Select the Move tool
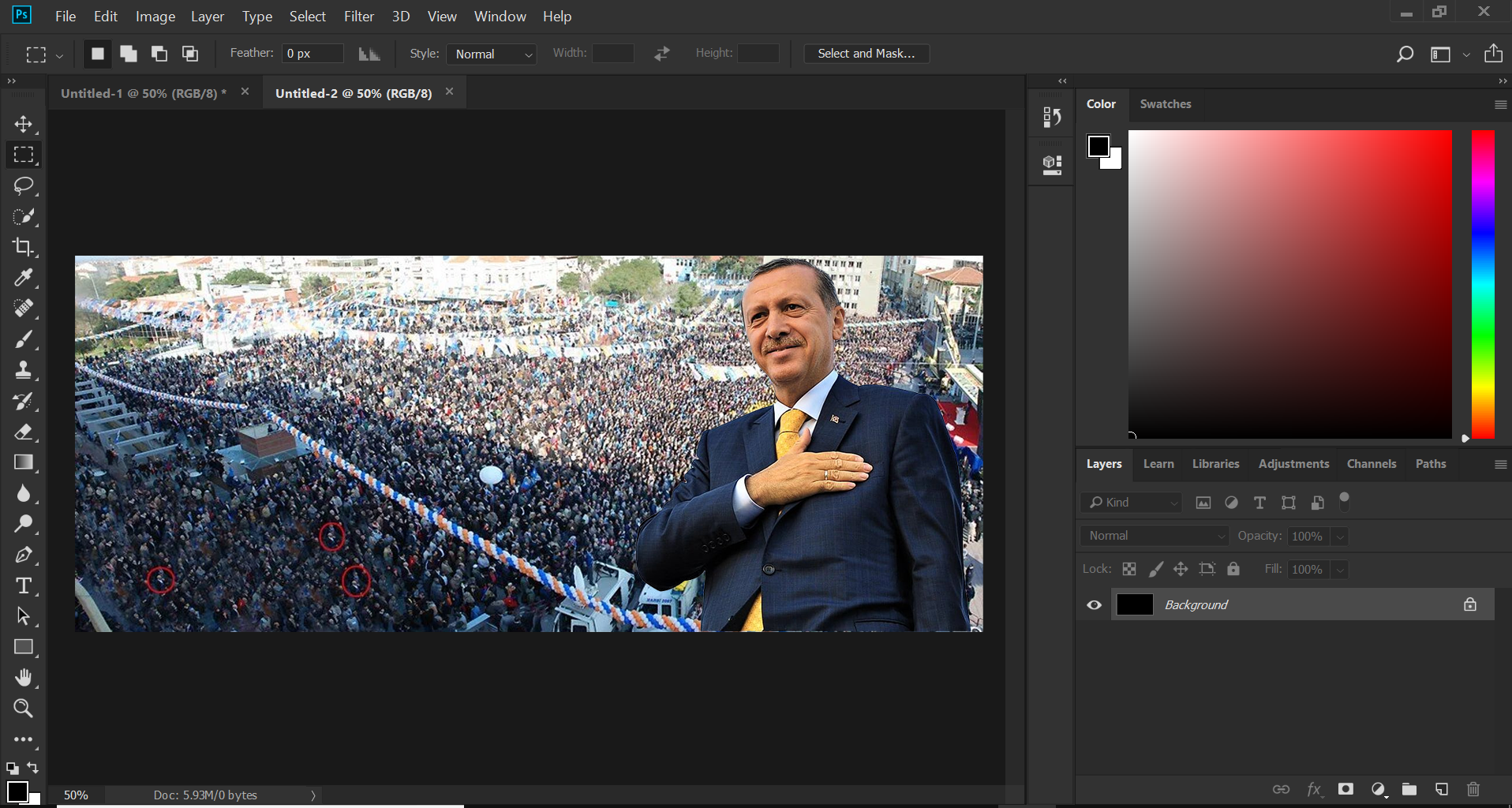Screen dimensions: 1512x808 [x=23, y=125]
